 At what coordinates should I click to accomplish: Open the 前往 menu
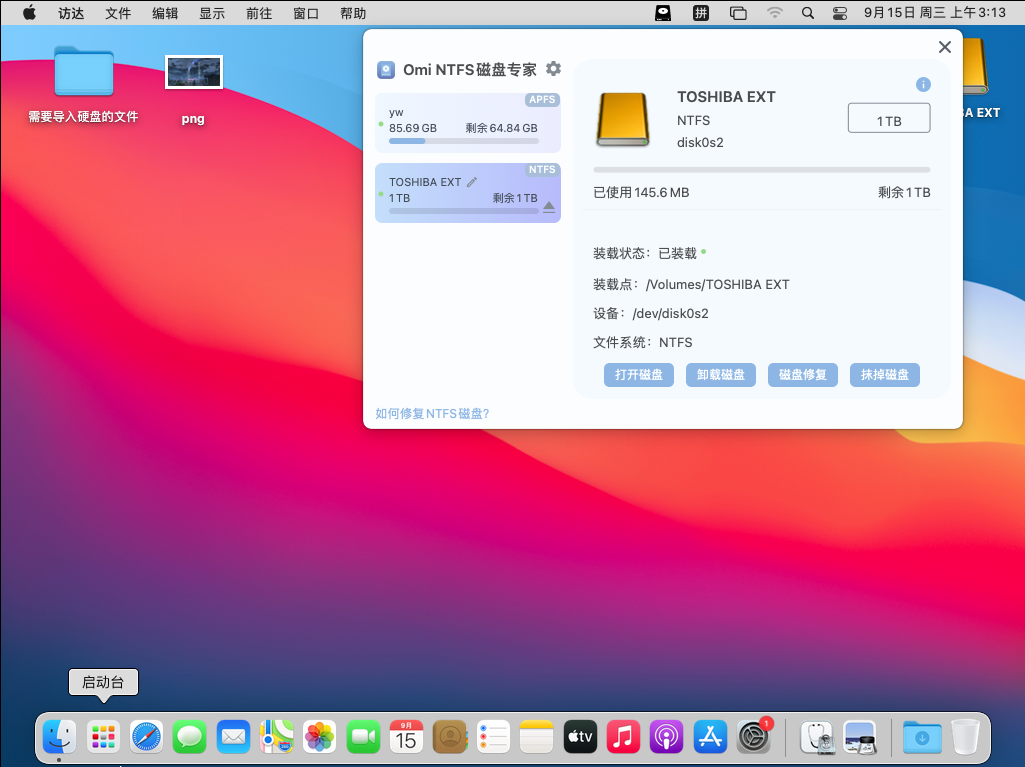259,13
